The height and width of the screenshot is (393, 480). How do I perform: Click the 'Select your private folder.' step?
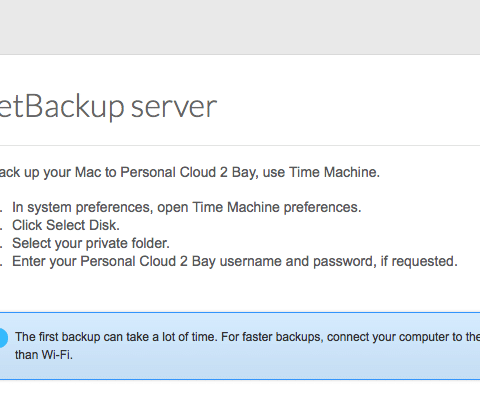pyautogui.click(x=91, y=243)
